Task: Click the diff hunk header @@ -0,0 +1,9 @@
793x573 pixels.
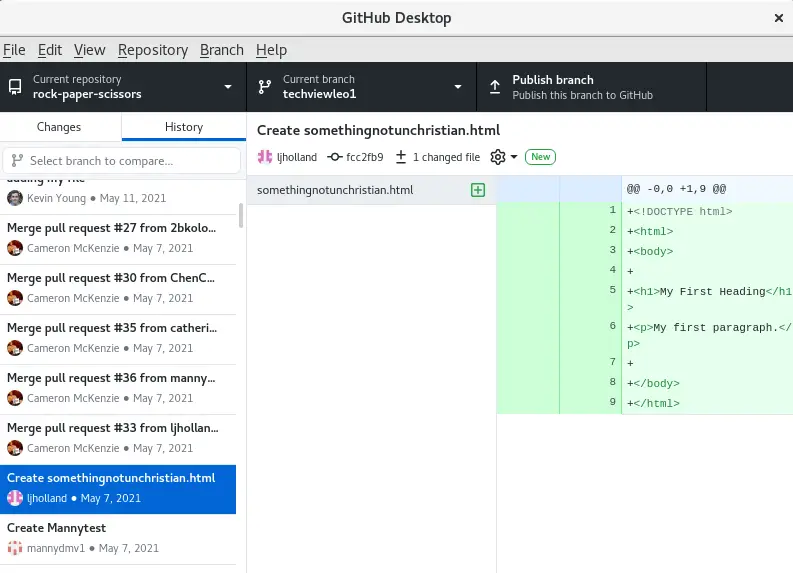Action: [676, 189]
